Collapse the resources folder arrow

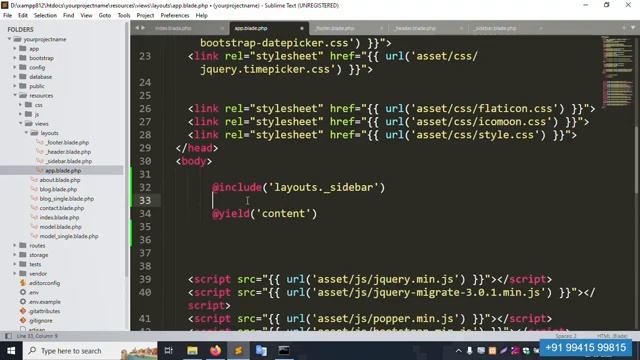(15, 96)
